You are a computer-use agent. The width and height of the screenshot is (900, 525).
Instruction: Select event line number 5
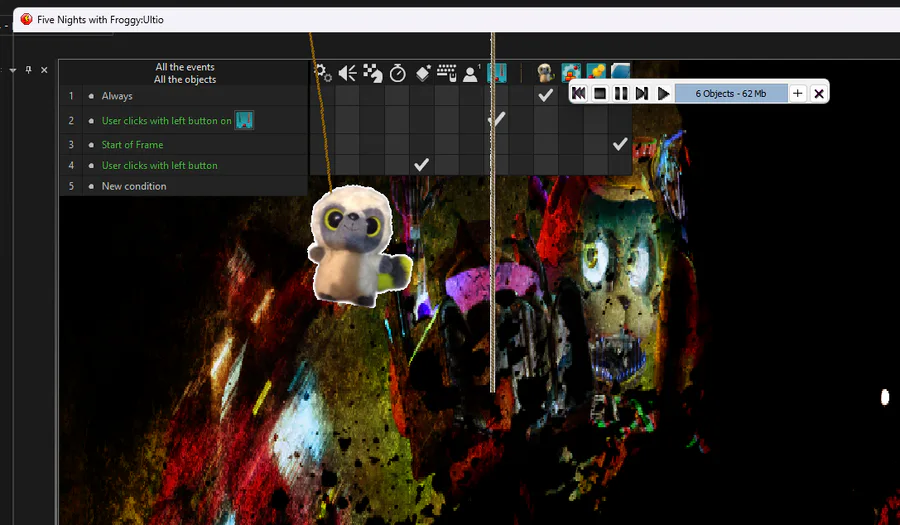coord(71,186)
